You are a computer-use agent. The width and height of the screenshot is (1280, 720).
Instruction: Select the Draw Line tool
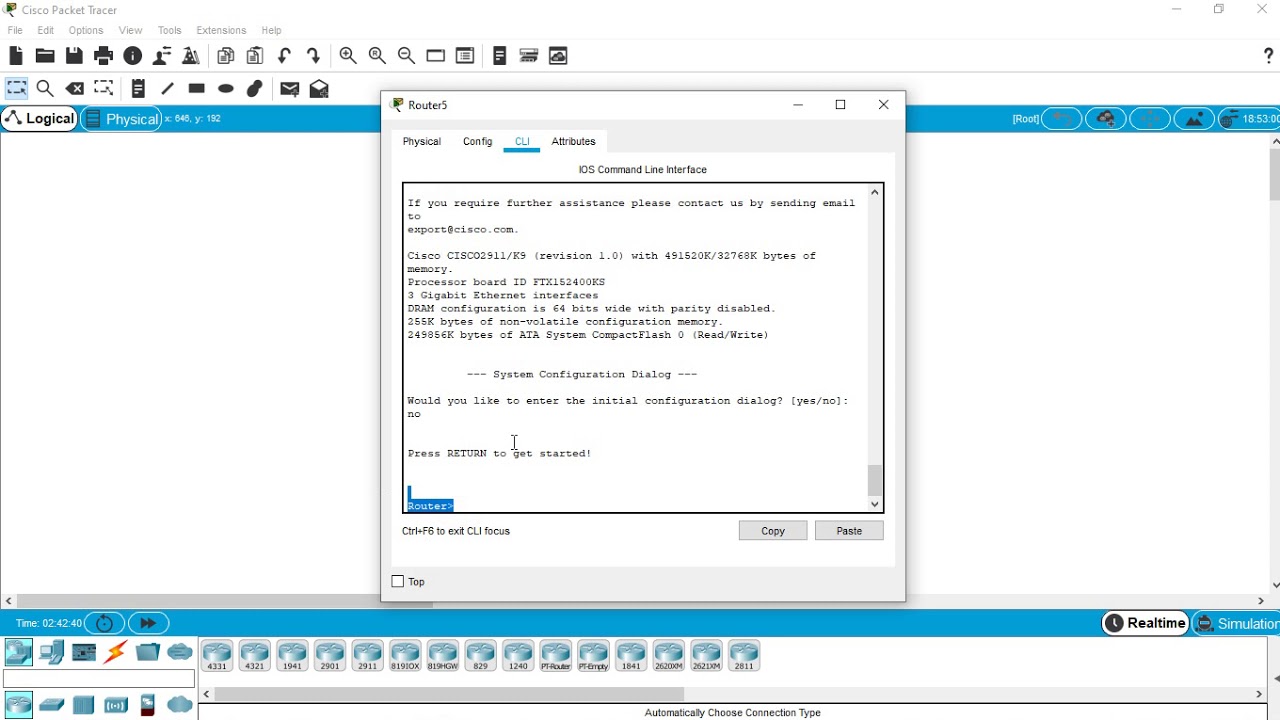point(167,89)
